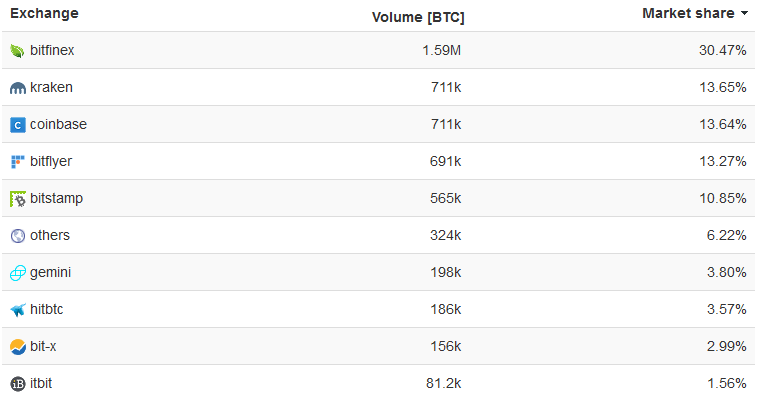The width and height of the screenshot is (757, 403).
Task: Click the Market share sort arrow
Action: 744,14
